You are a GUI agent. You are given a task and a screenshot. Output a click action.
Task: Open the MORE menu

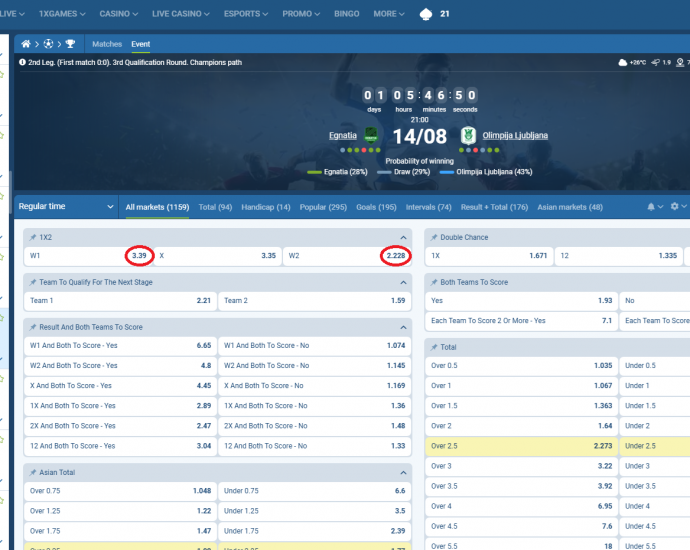(389, 14)
